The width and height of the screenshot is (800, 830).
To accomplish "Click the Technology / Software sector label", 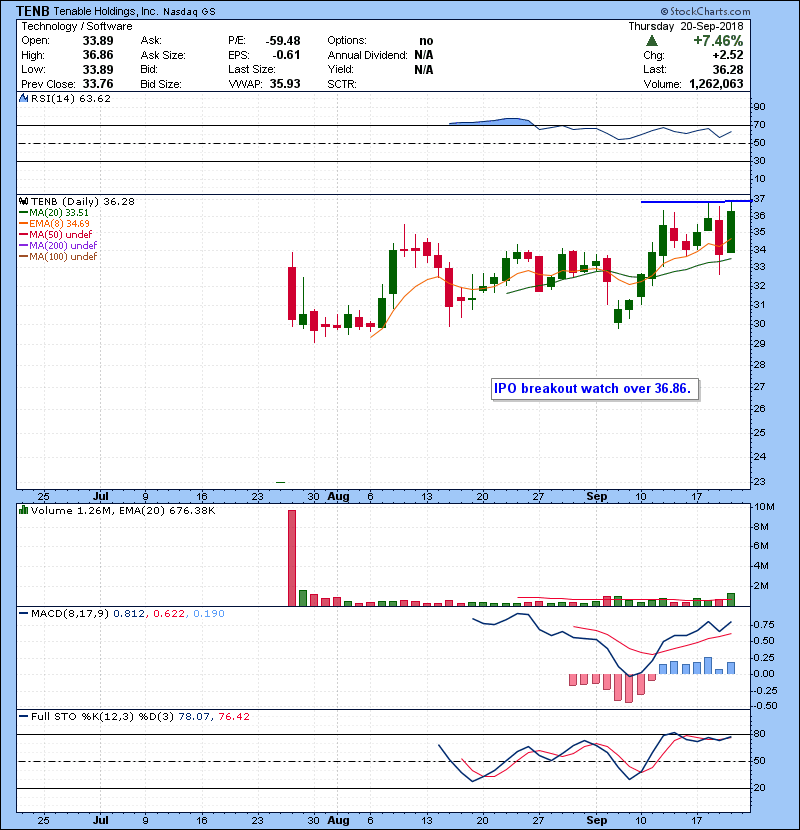I will pos(77,26).
